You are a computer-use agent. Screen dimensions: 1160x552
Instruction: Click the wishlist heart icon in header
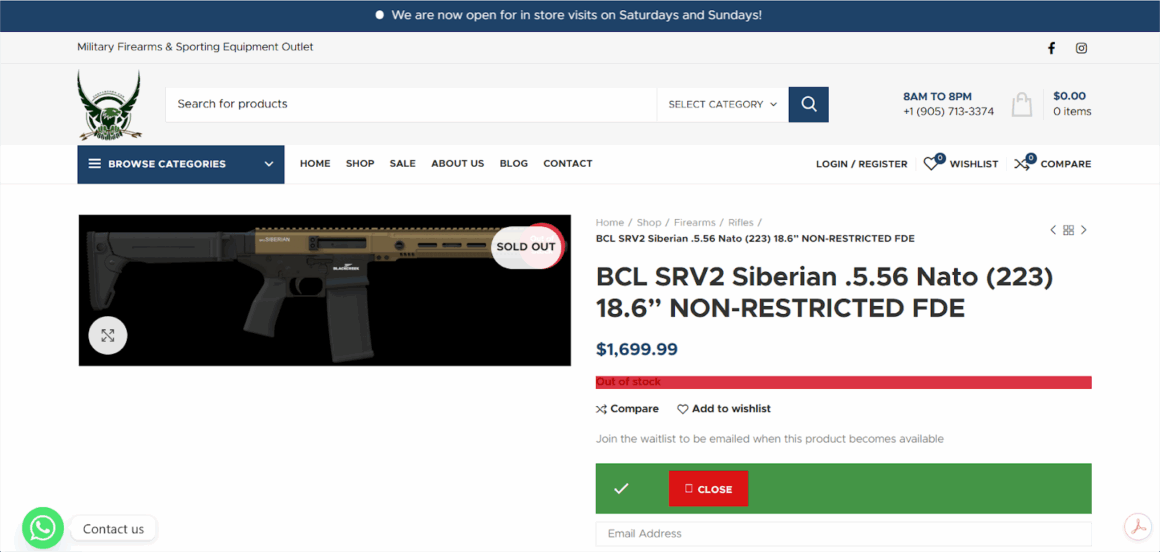tap(931, 164)
